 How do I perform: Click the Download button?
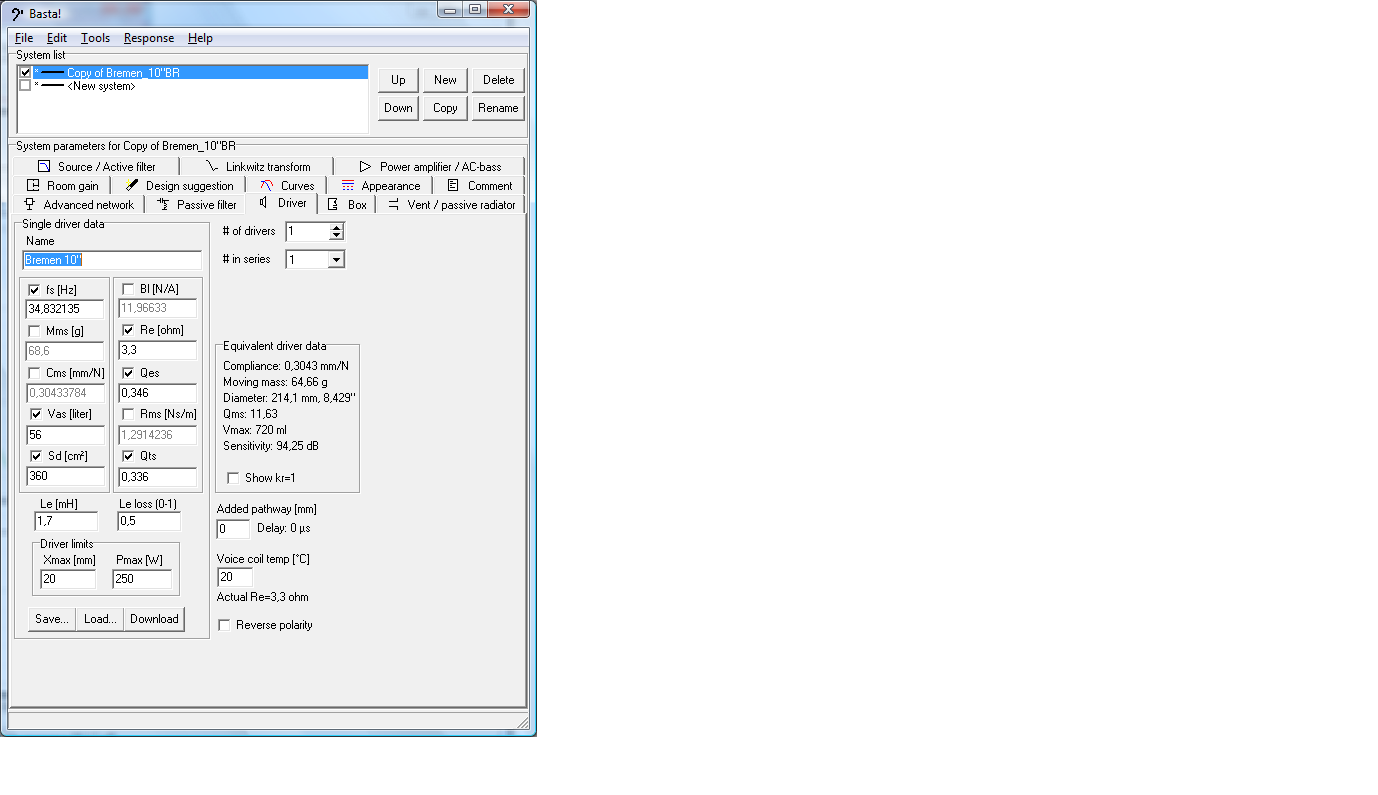pyautogui.click(x=154, y=619)
